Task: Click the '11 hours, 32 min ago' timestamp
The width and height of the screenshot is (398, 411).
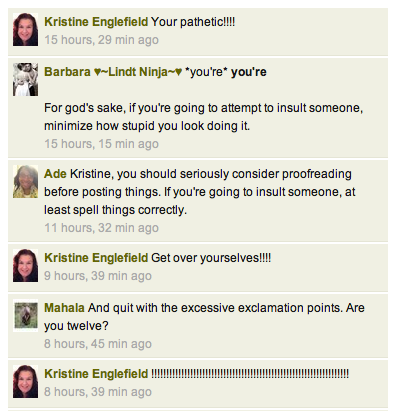Action: (101, 228)
